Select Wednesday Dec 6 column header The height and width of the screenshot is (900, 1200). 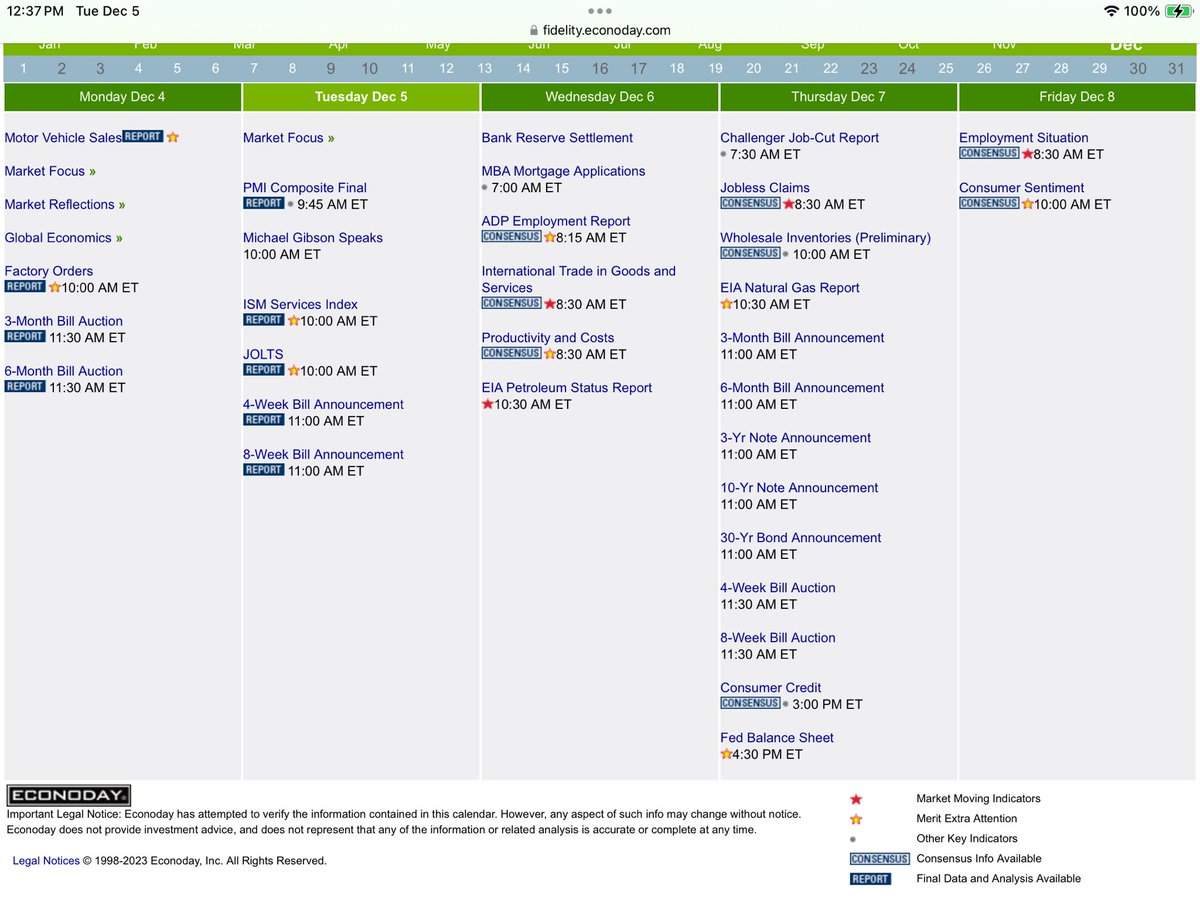coord(600,97)
